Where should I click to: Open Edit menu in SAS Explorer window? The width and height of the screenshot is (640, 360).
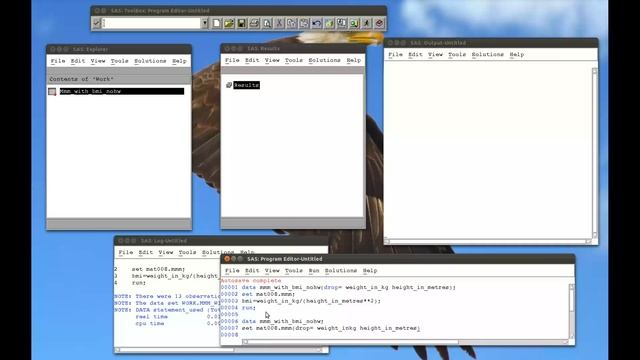point(78,61)
